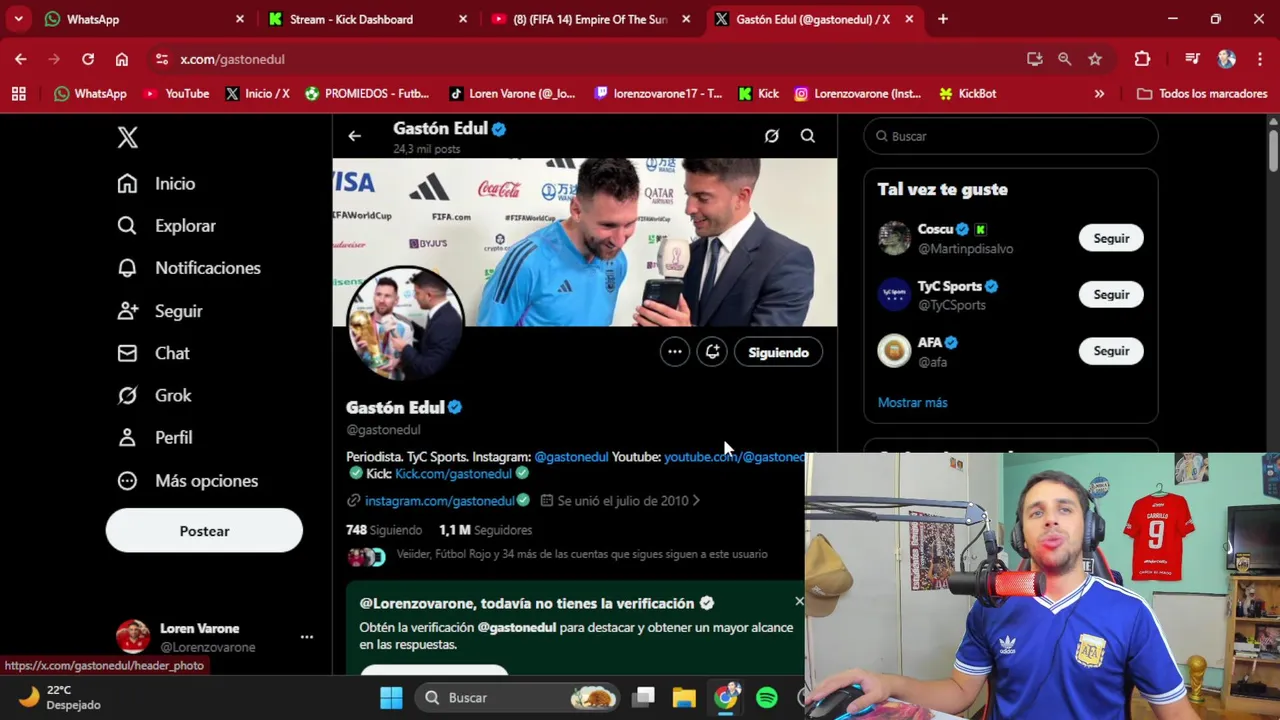Open the followers you know text
This screenshot has width=1280, height=720.
tap(582, 554)
